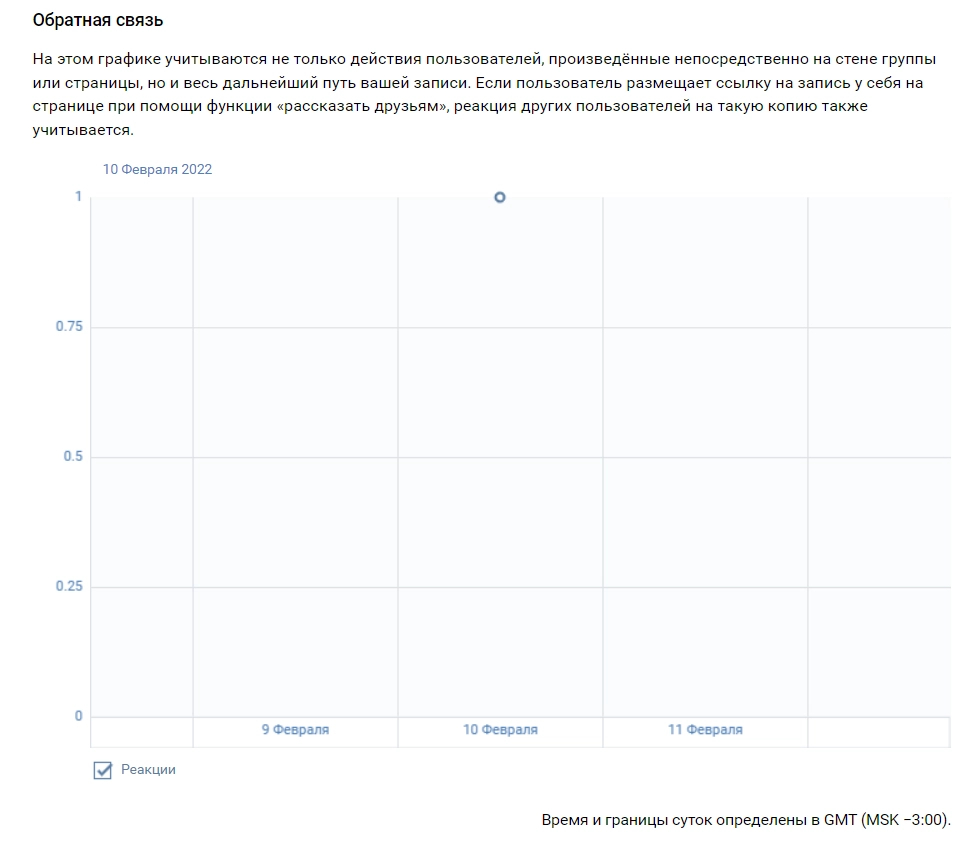Viewport: 979px width, 841px height.
Task: Select 10 Февраля on the date axis
Action: (500, 730)
